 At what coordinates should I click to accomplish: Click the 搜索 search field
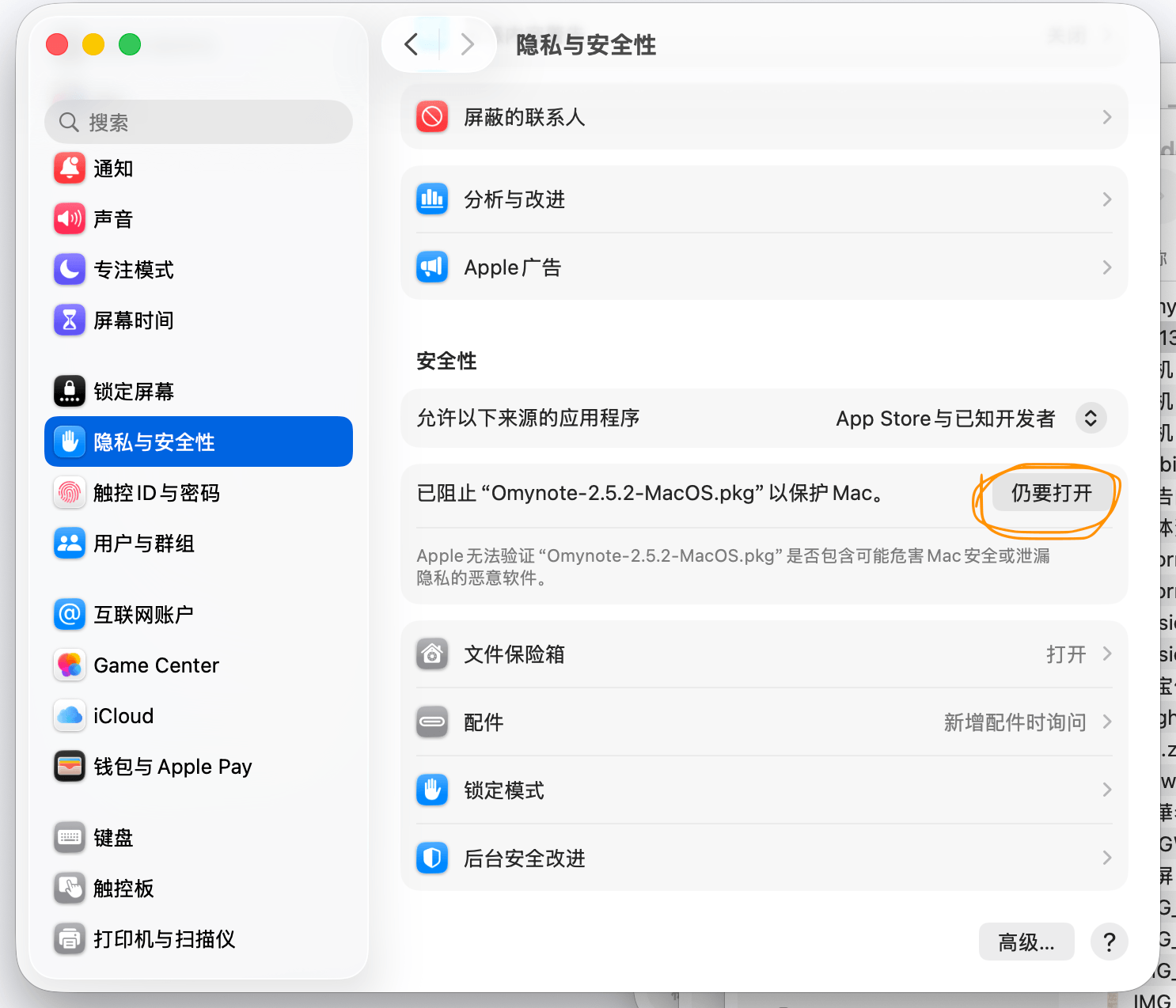[x=199, y=122]
